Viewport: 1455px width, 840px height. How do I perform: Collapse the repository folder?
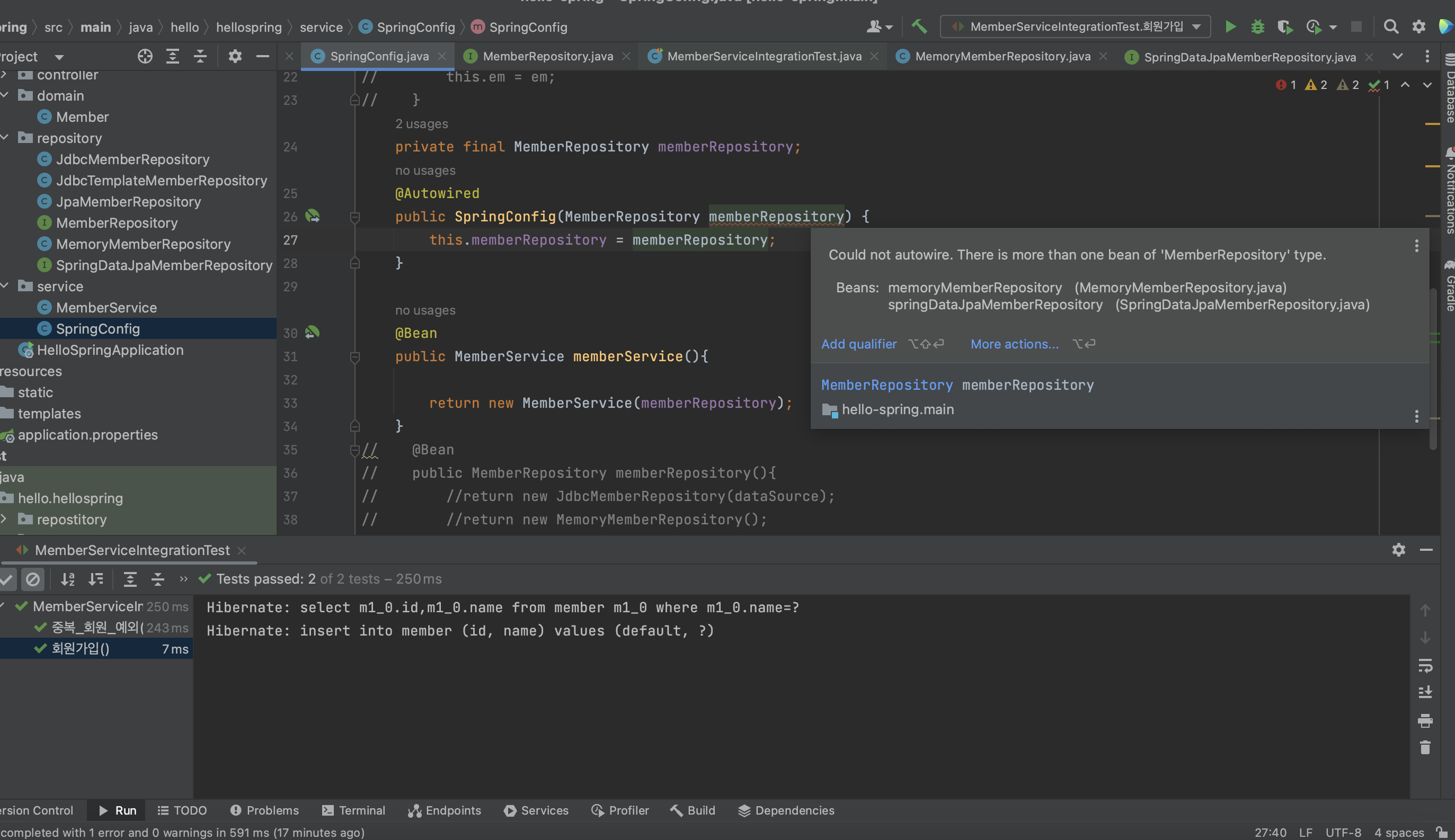5,138
